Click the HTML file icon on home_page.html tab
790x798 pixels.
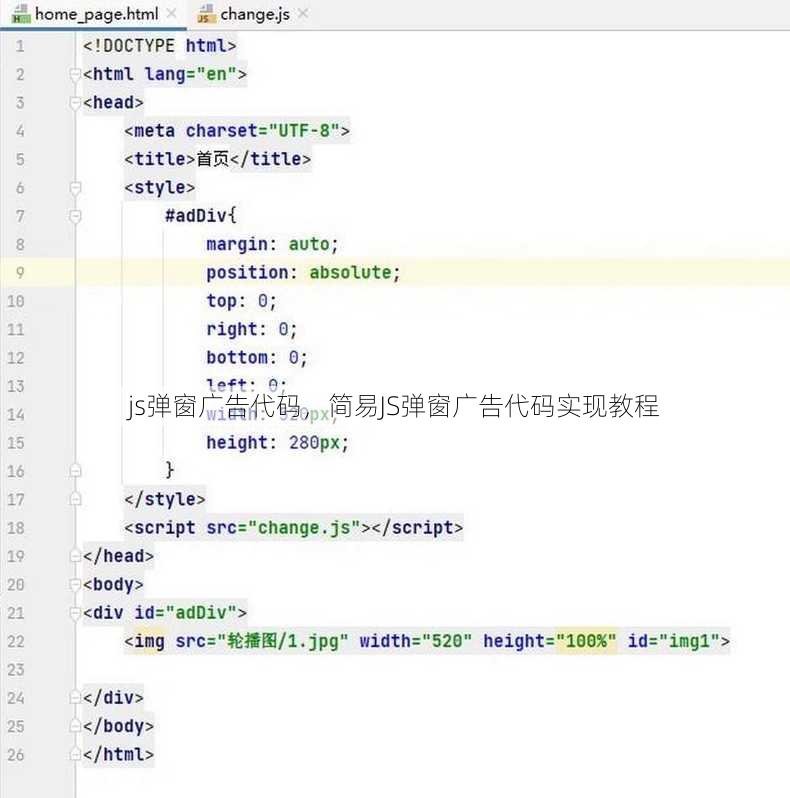(x=21, y=14)
